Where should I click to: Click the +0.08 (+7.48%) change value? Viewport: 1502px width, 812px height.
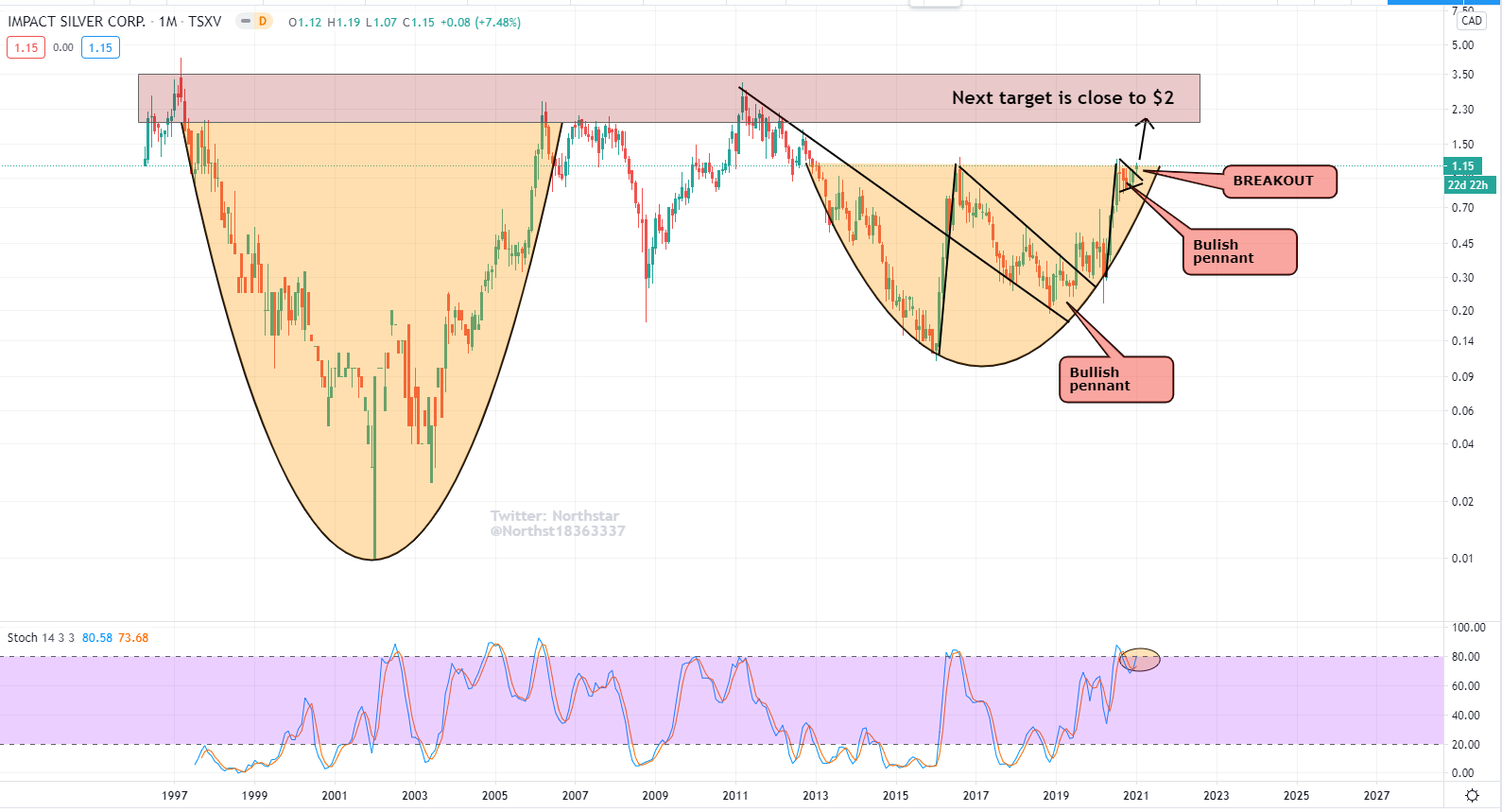[481, 23]
